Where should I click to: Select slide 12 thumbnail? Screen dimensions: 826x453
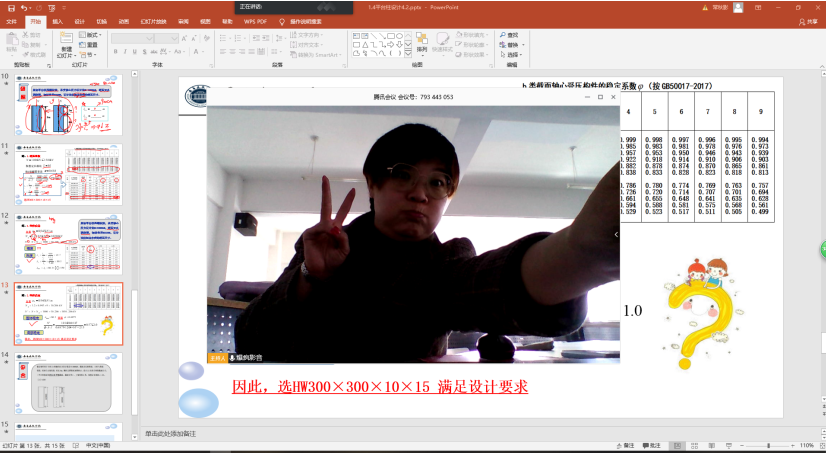click(x=68, y=244)
